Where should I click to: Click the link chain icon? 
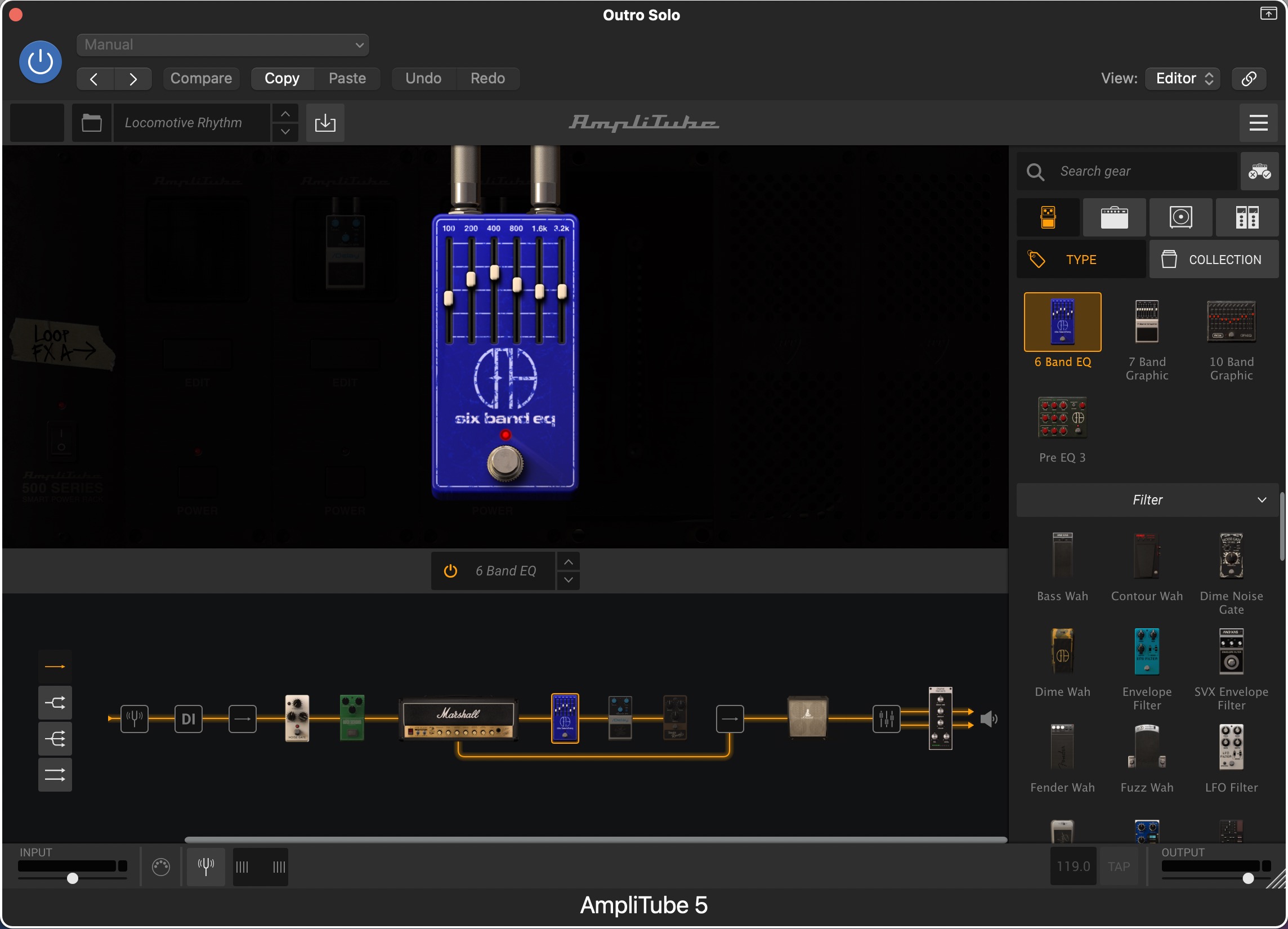1249,78
